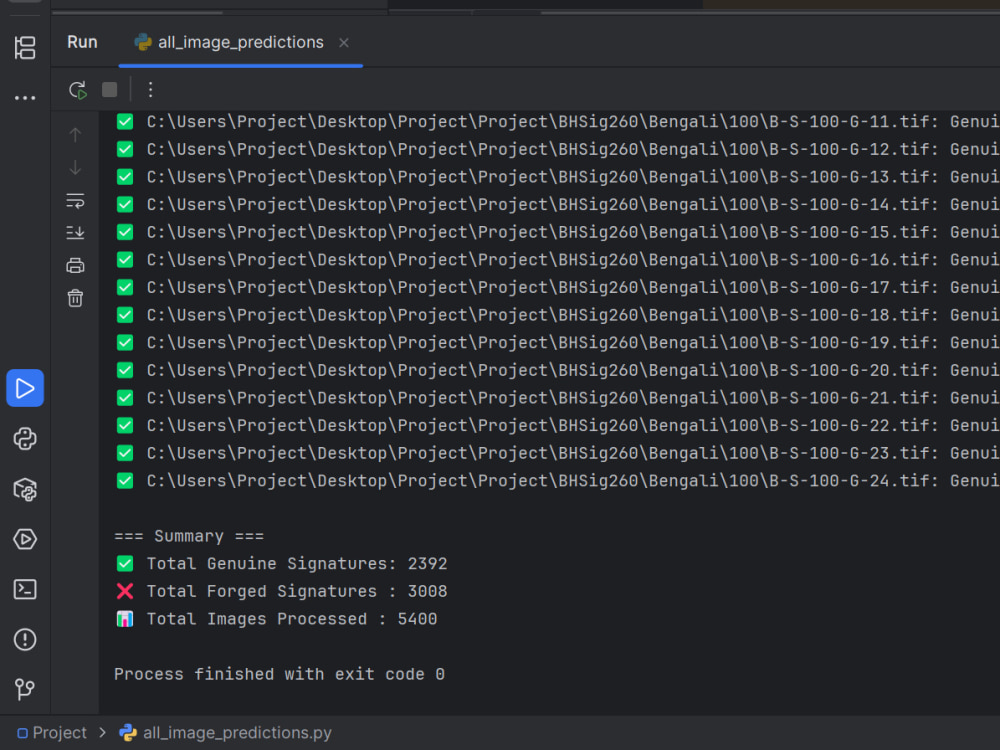The image size is (1000, 750).
Task: Click the red X forged signatures emoji
Action: tap(125, 591)
